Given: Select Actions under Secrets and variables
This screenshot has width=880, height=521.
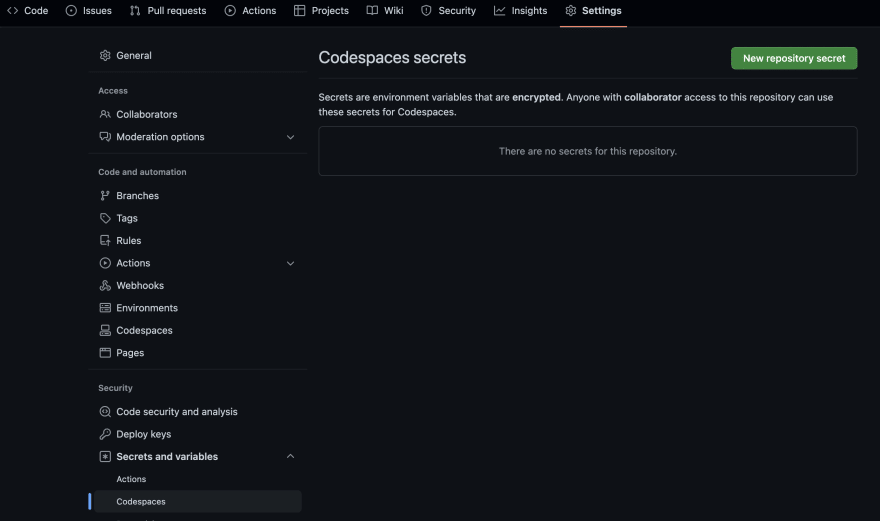Looking at the screenshot, I should pyautogui.click(x=131, y=480).
